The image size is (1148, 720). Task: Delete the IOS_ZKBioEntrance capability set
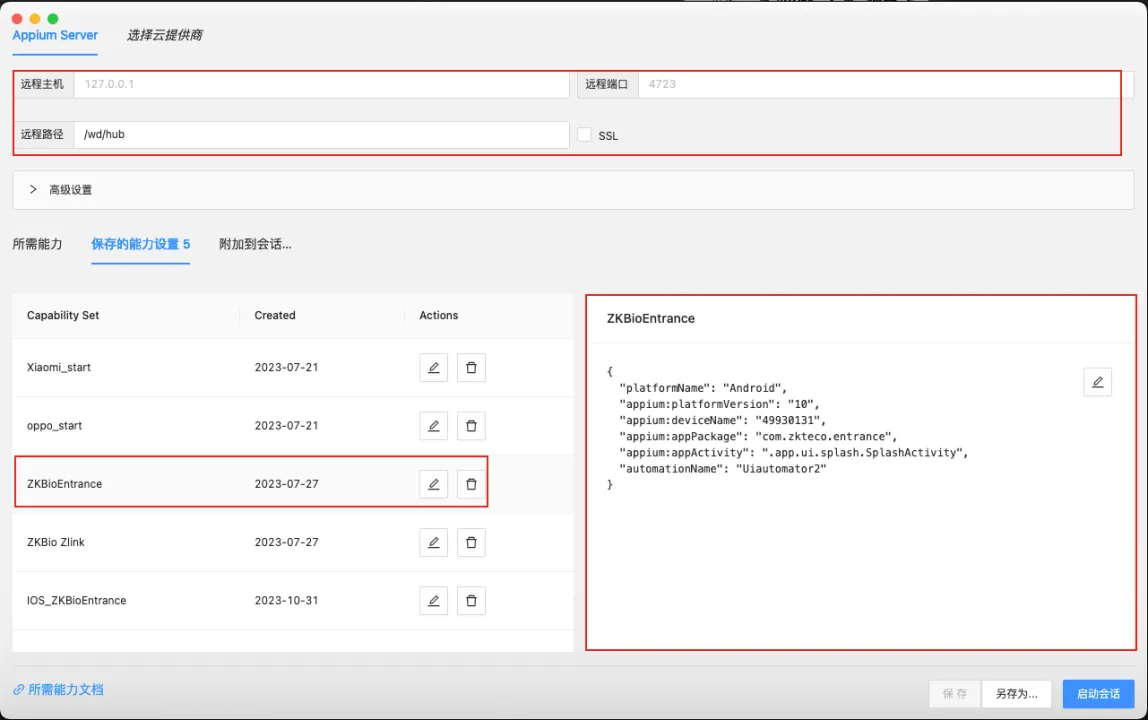(471, 601)
